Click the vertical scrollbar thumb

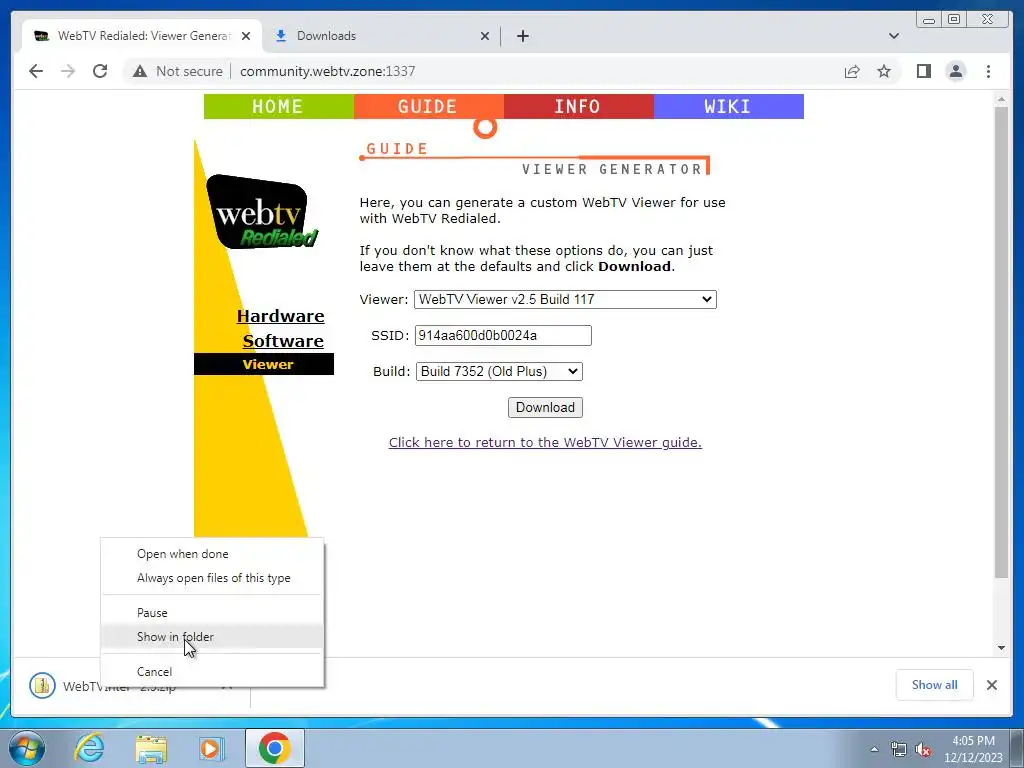click(x=1001, y=342)
